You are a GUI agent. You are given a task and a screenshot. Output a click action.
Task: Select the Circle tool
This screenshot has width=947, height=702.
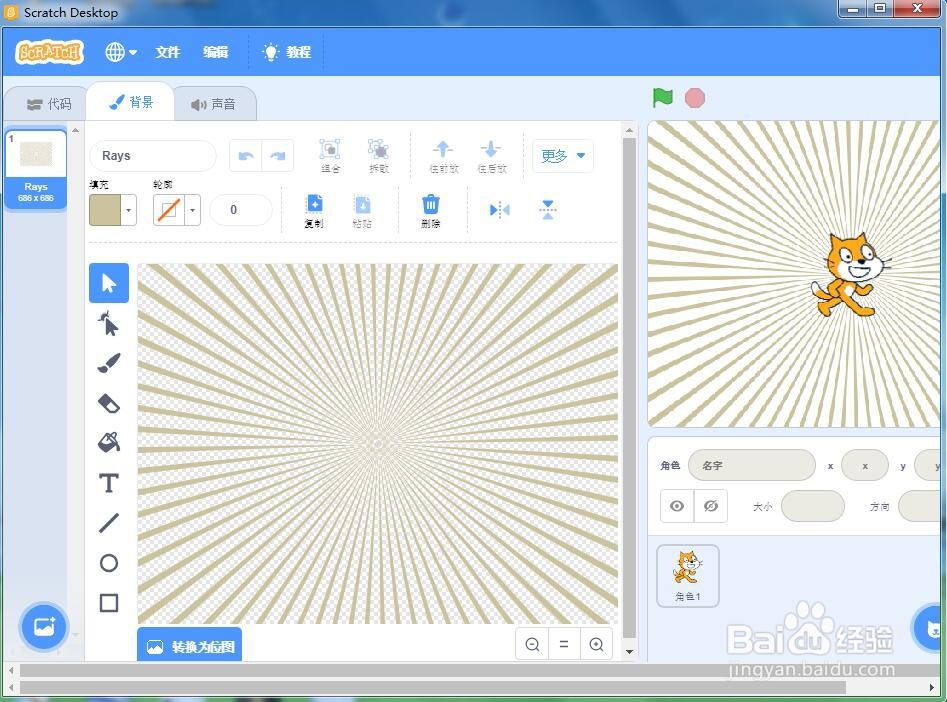click(109, 563)
